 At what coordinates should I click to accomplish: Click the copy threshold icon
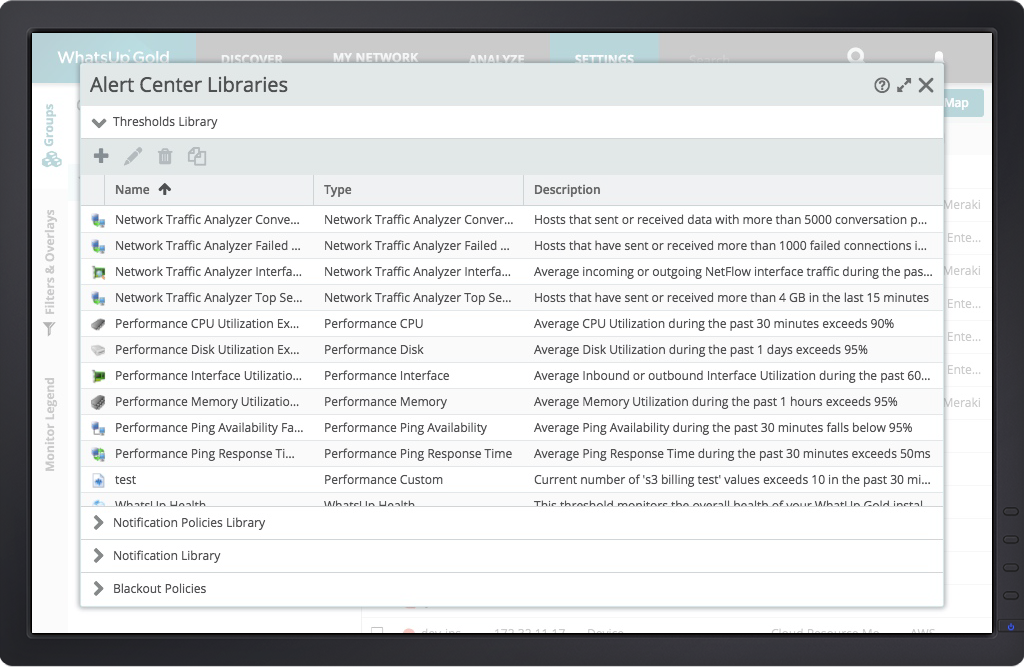(197, 156)
